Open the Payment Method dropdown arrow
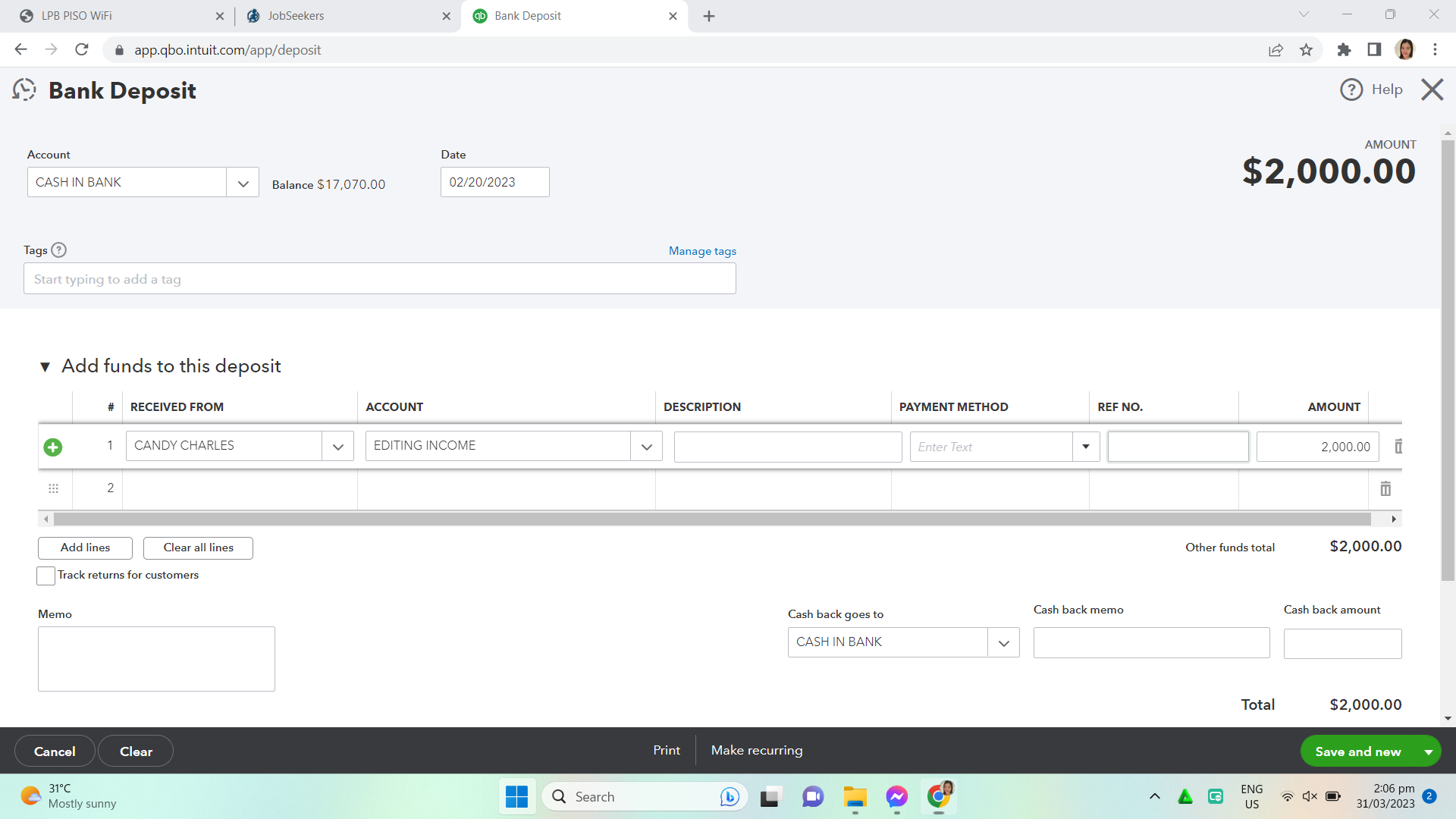The width and height of the screenshot is (1456, 819). click(x=1085, y=447)
